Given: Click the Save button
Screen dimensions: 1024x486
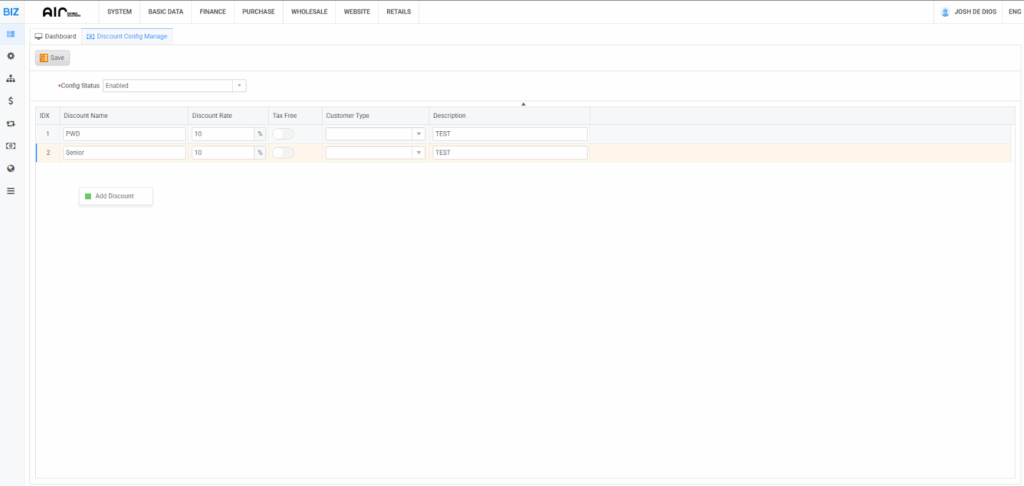Looking at the screenshot, I should [52, 58].
